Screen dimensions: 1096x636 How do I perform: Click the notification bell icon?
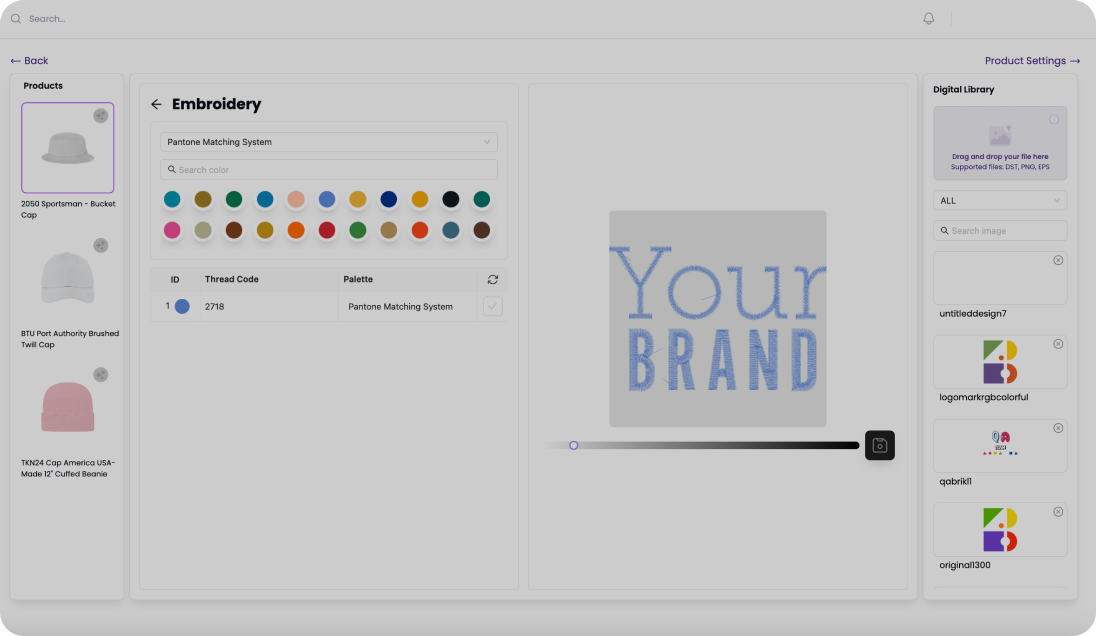click(928, 19)
